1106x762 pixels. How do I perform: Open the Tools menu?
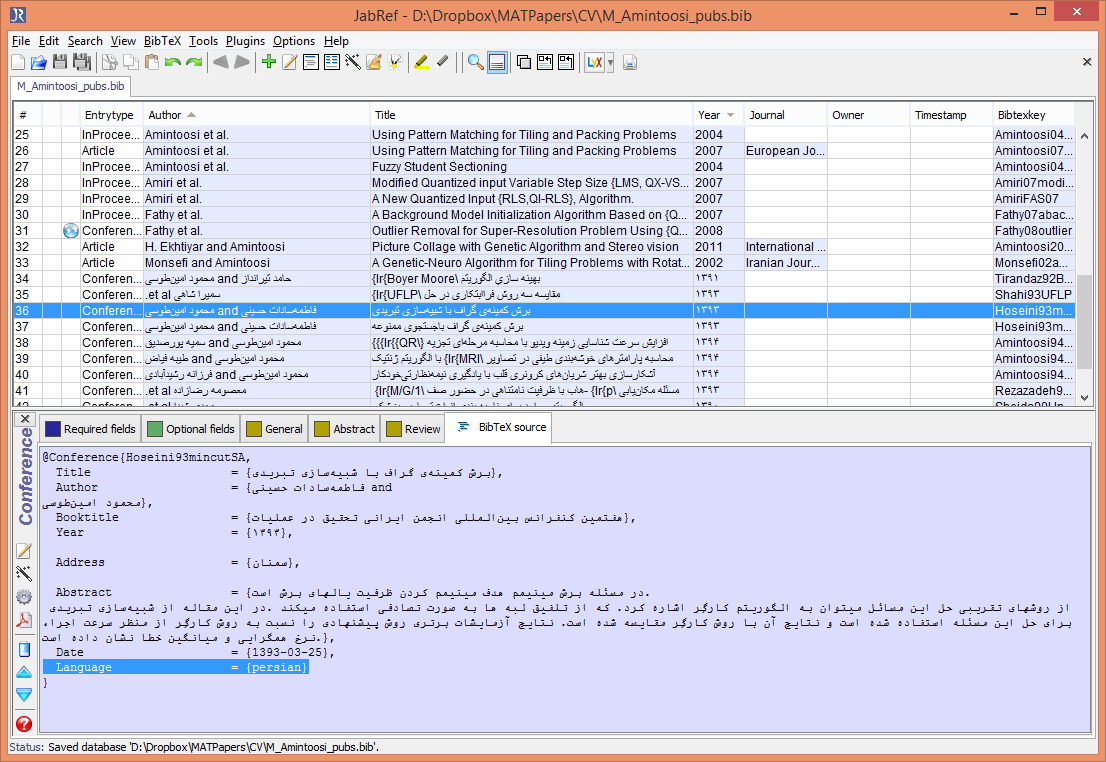pos(203,41)
